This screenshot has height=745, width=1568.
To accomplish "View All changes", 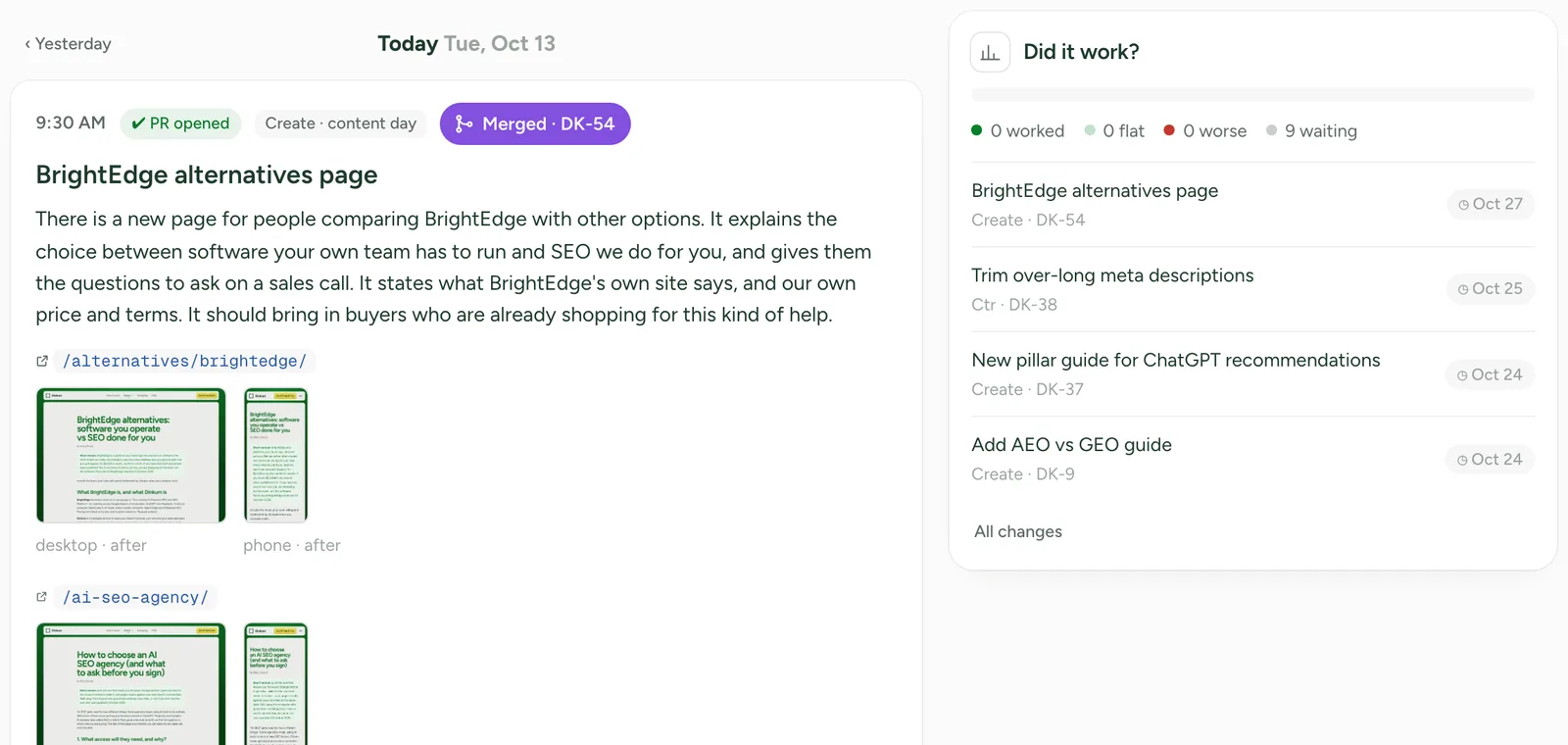I will coord(1018,531).
